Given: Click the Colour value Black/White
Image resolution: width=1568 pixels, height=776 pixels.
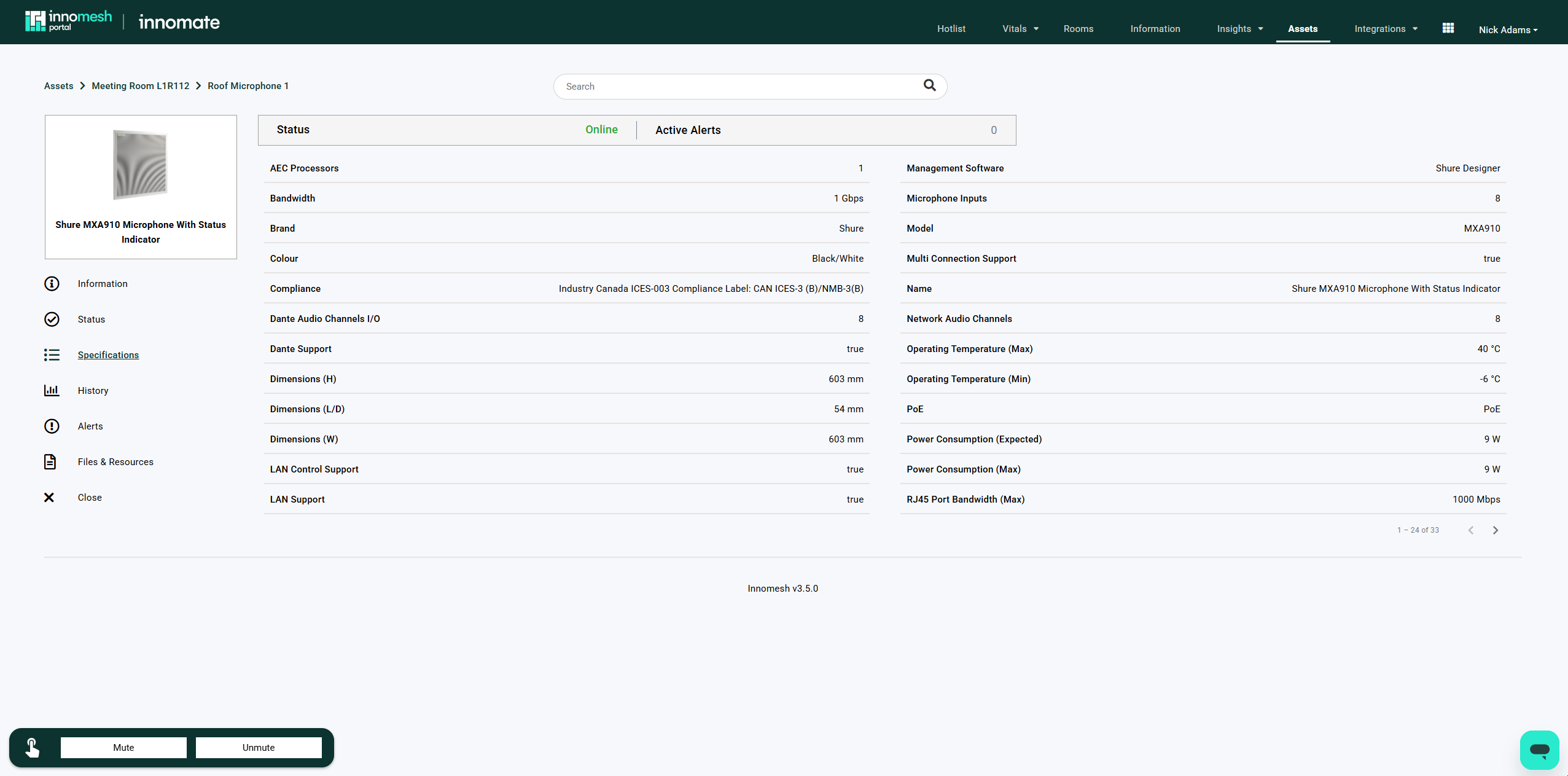Looking at the screenshot, I should (838, 258).
